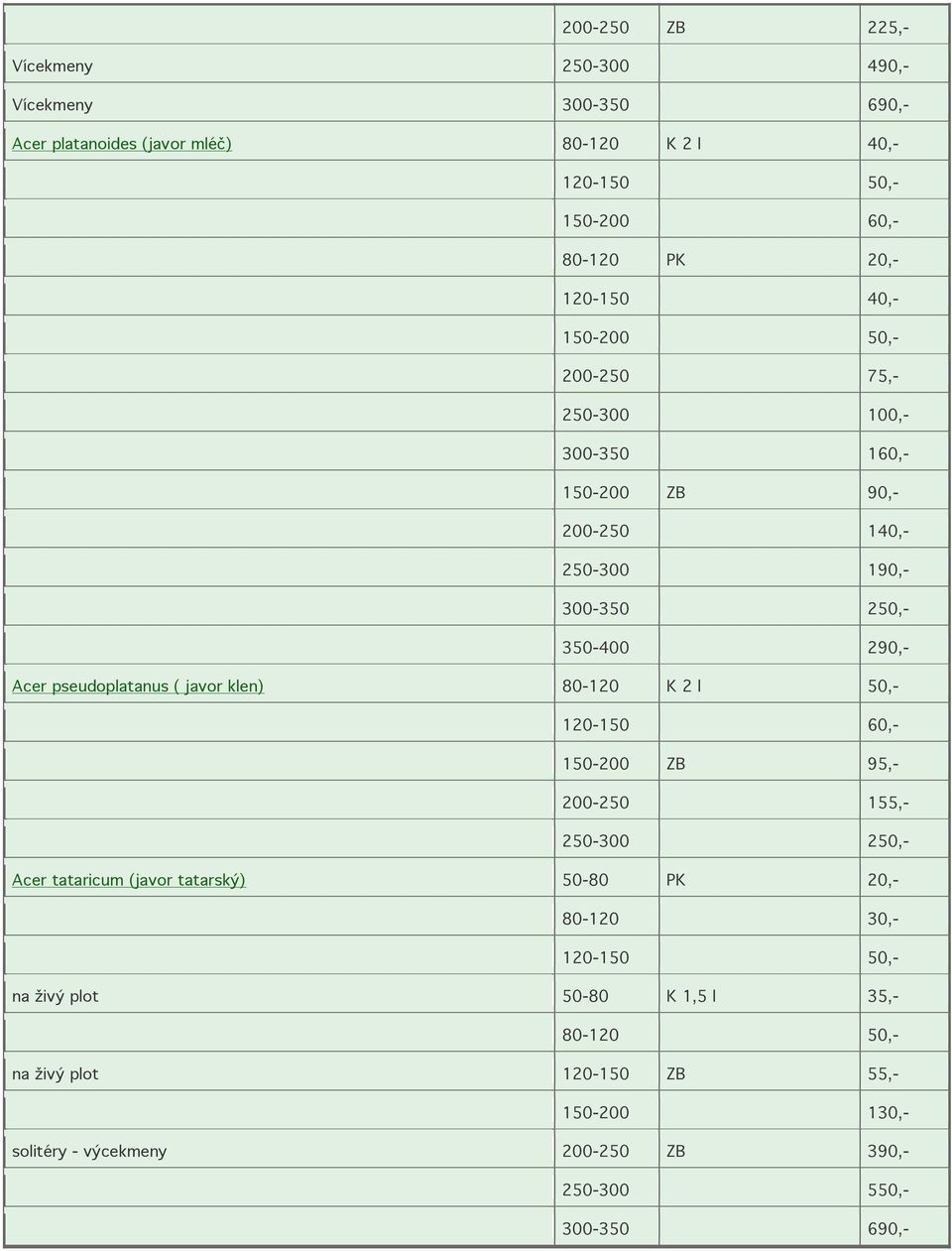Image resolution: width=952 pixels, height=1251 pixels.
Task: Open the Acer platanoides (javor mléč) link
Action: pos(122,144)
